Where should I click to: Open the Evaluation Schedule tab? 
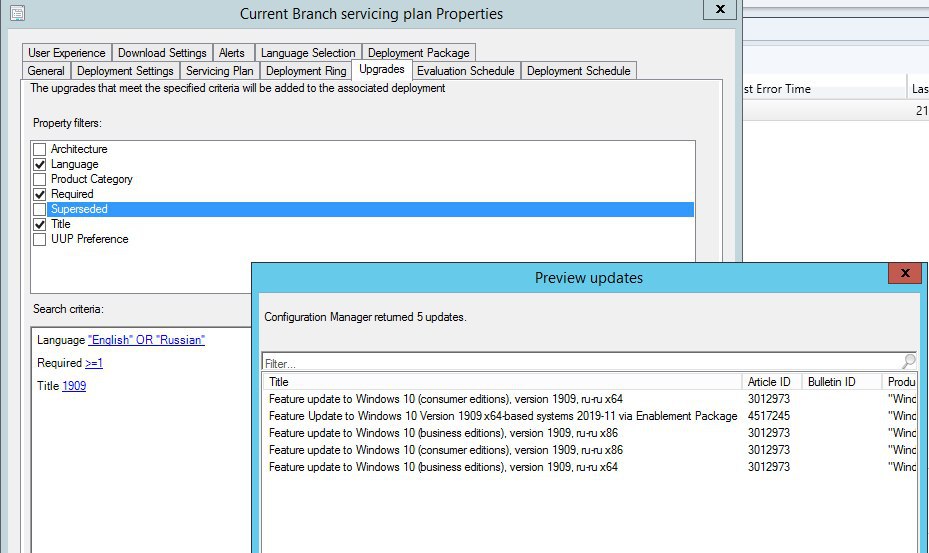point(466,71)
